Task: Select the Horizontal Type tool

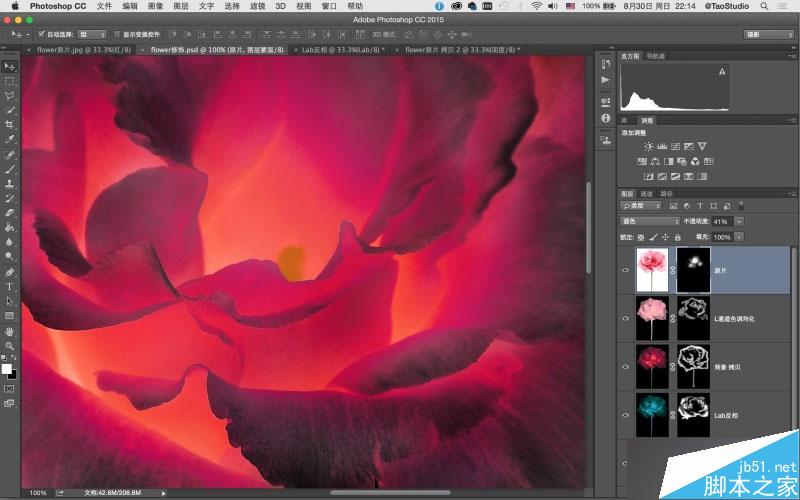Action: pos(9,286)
